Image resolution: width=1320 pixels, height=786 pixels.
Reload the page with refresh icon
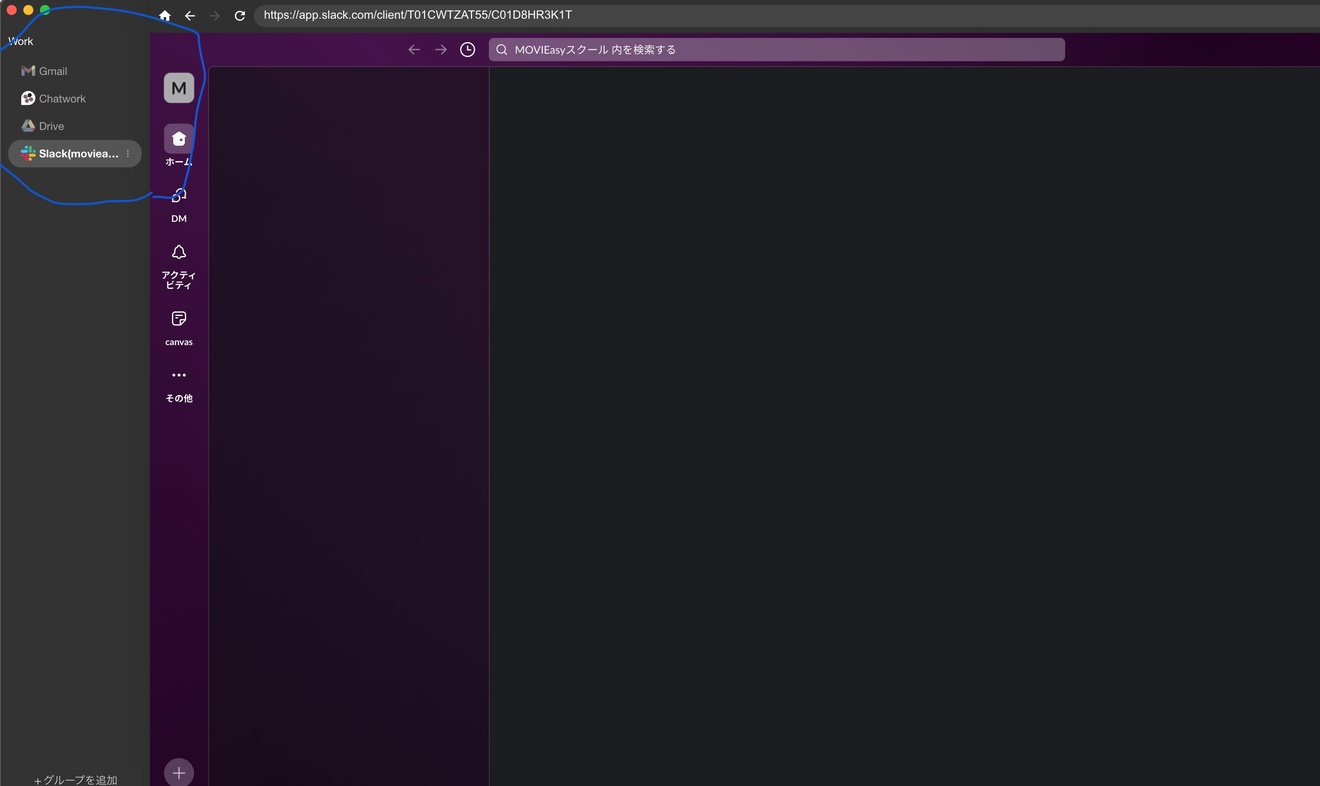(240, 16)
